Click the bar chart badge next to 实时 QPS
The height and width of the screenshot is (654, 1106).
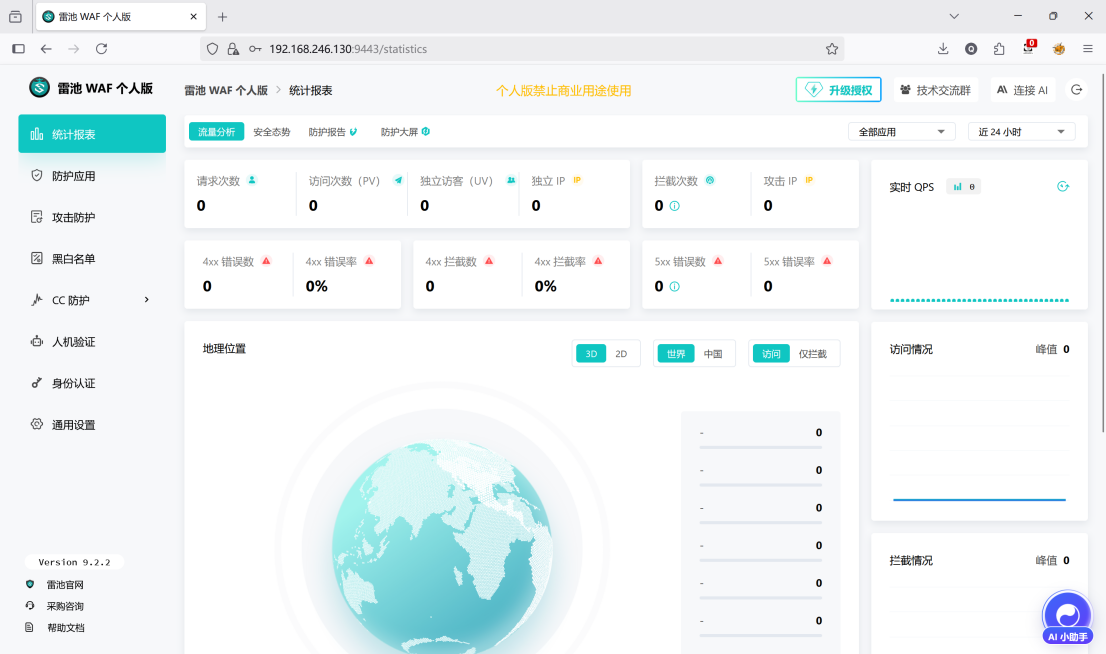coord(964,186)
